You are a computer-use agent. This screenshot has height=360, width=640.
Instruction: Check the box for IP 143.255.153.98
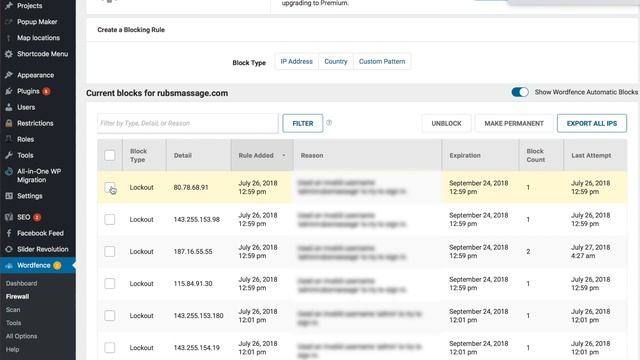pos(109,220)
